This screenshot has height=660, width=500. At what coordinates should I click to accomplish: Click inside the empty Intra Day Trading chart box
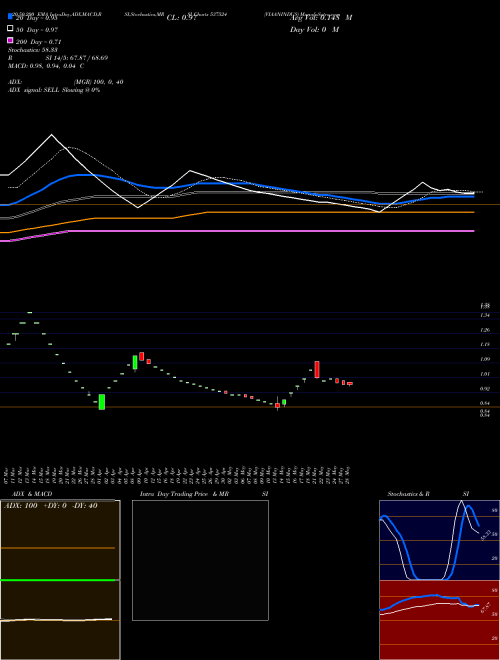200,560
